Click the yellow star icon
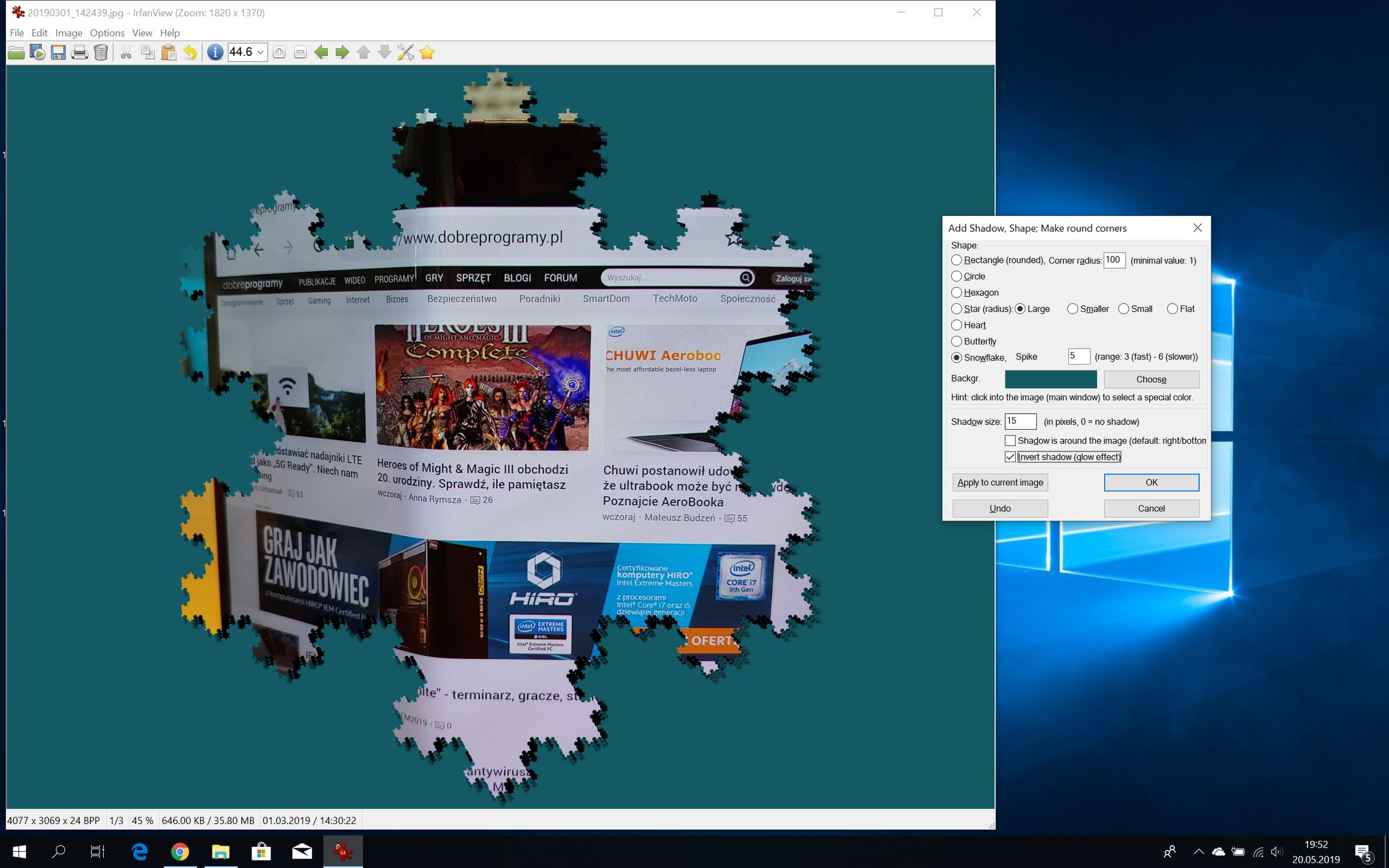1389x868 pixels. coord(427,53)
